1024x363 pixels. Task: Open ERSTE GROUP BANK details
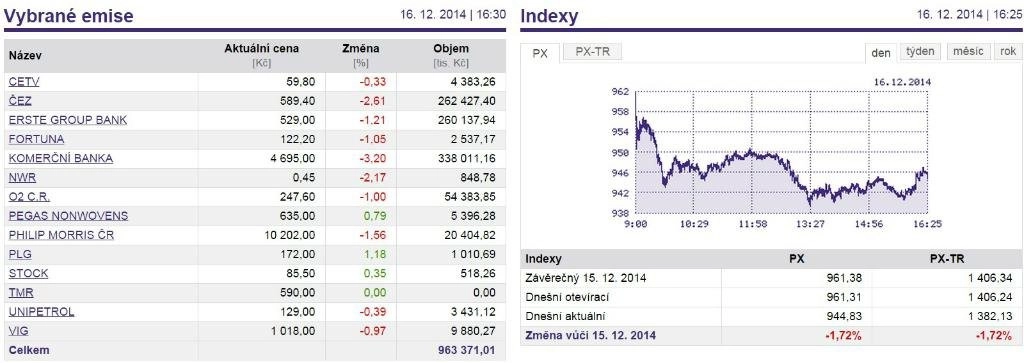(x=68, y=120)
